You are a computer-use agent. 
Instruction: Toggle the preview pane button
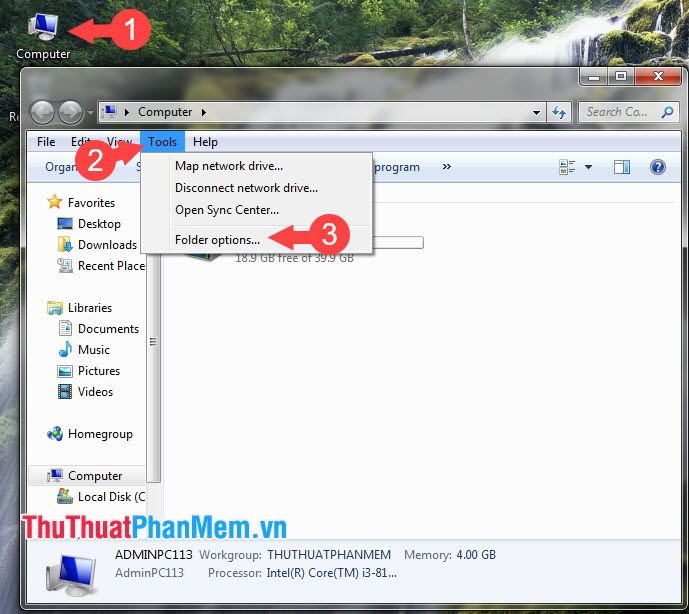tap(622, 167)
